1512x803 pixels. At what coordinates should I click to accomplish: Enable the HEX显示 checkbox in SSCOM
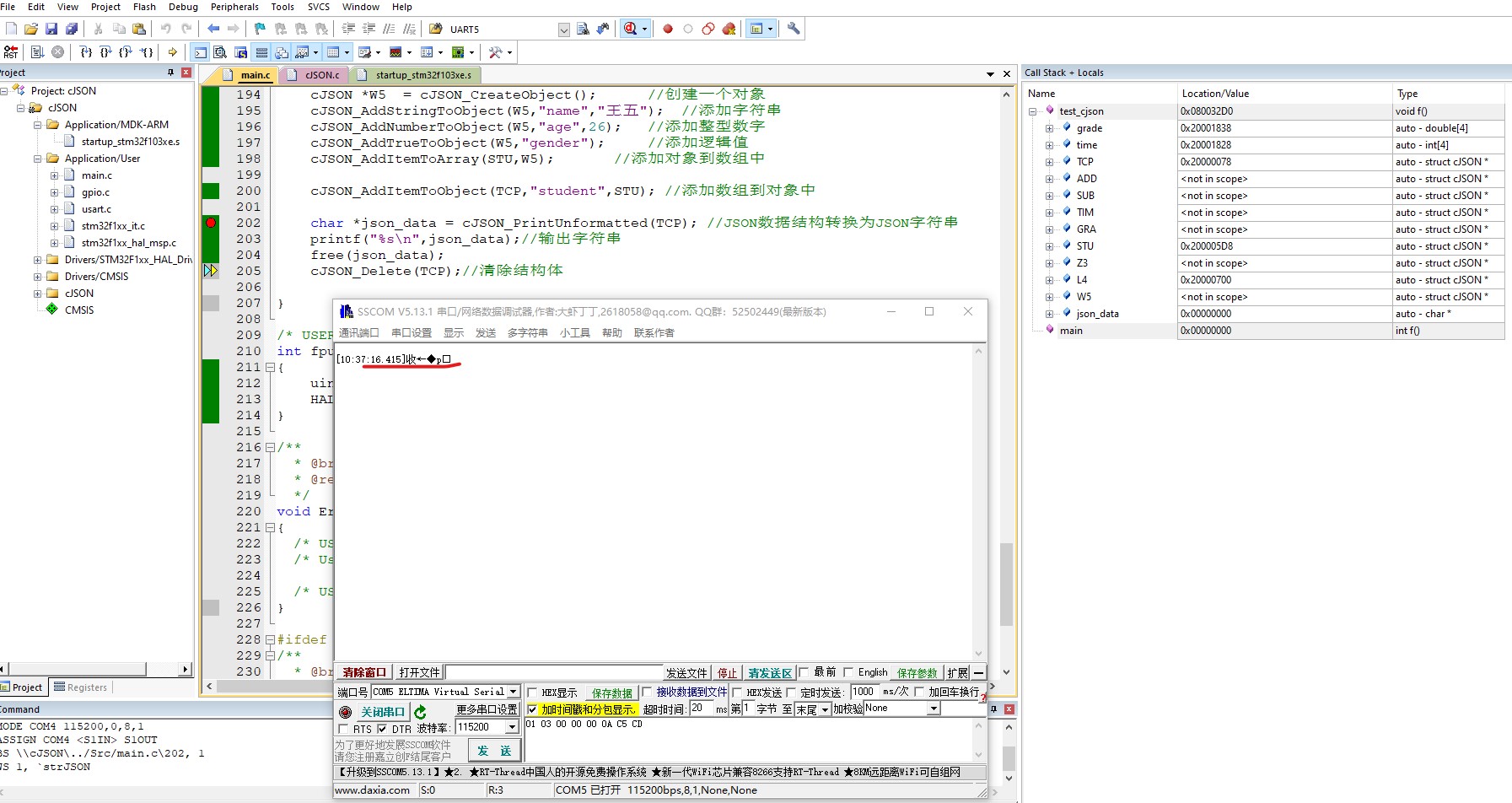coord(531,692)
